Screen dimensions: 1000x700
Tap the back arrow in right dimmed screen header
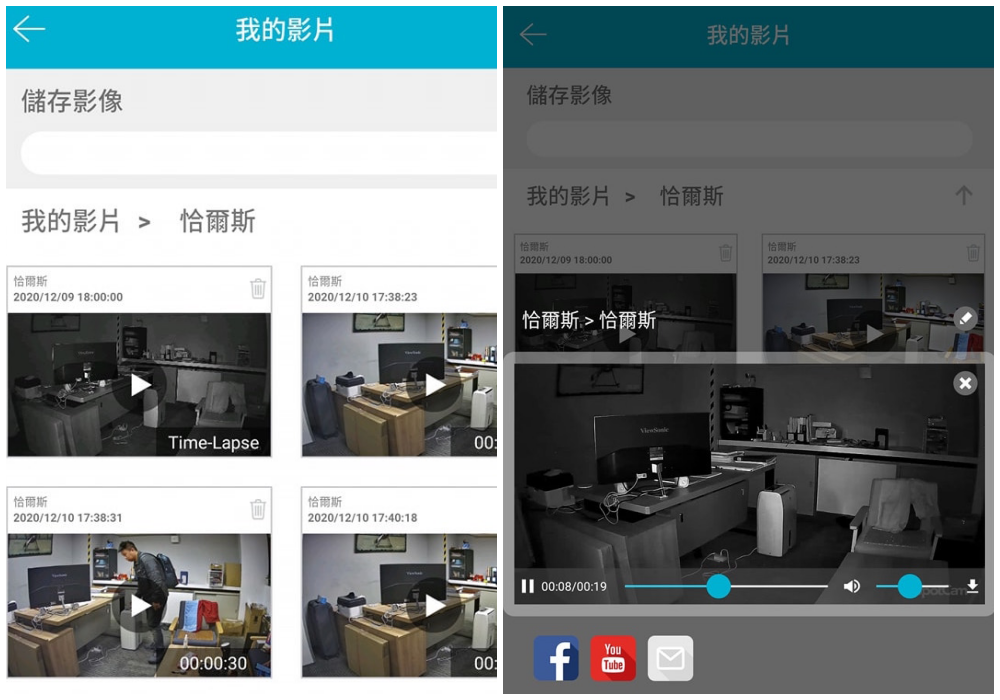point(533,34)
